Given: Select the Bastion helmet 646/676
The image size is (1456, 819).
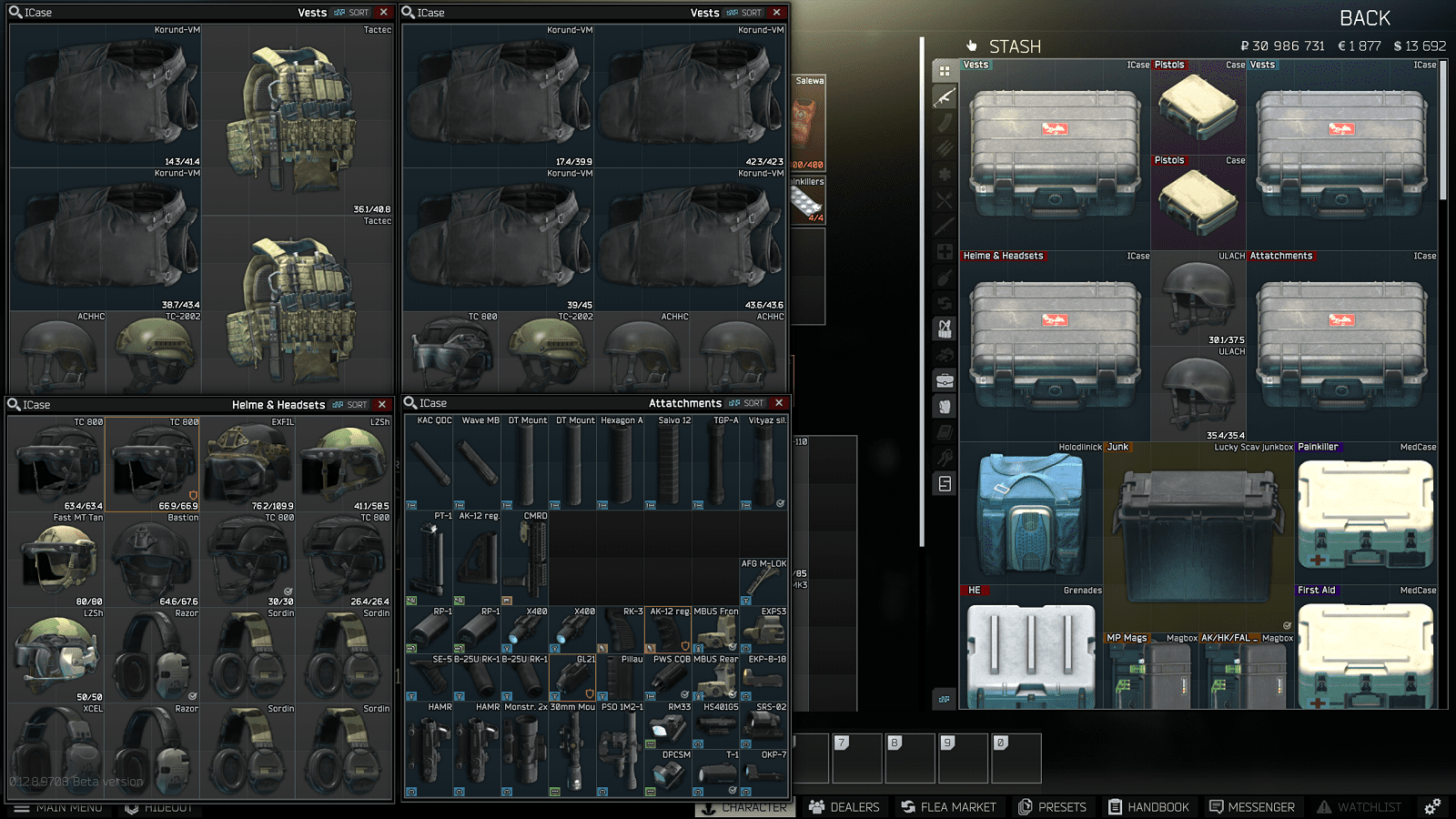Looking at the screenshot, I should tap(152, 560).
